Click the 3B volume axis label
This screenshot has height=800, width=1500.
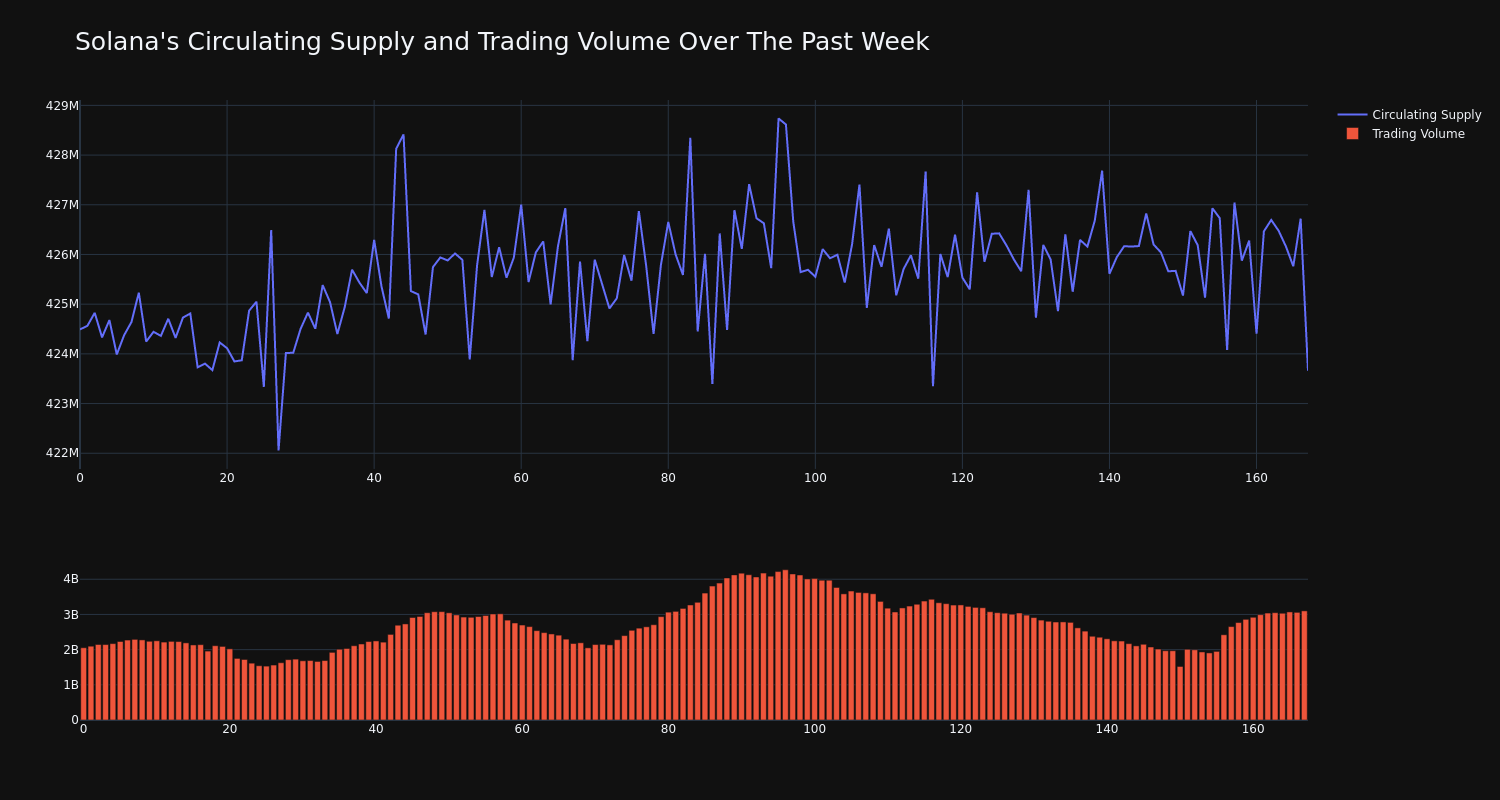click(70, 614)
